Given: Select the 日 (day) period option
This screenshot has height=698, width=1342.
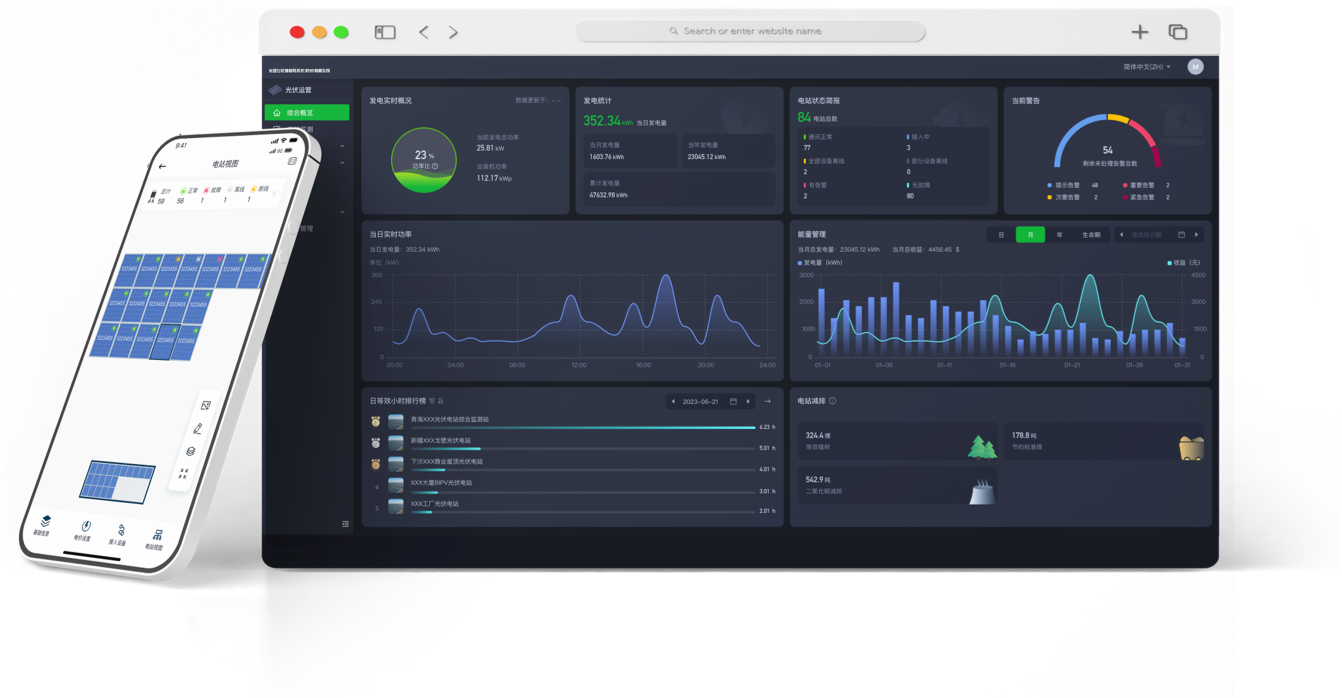Looking at the screenshot, I should 1001,235.
